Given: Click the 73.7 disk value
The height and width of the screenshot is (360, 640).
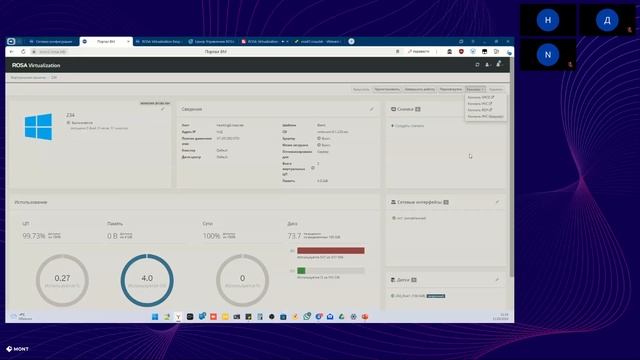Looking at the screenshot, I should 294,236.
